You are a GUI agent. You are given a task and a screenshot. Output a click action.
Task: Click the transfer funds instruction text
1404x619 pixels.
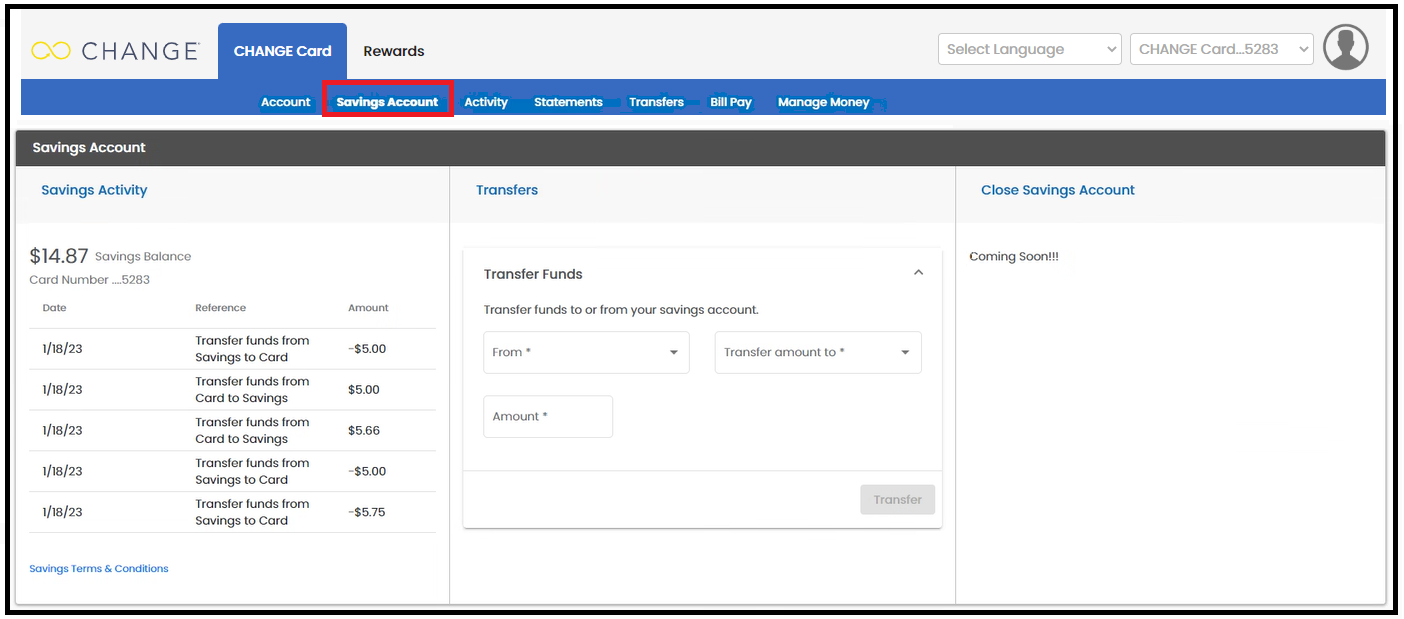(621, 310)
